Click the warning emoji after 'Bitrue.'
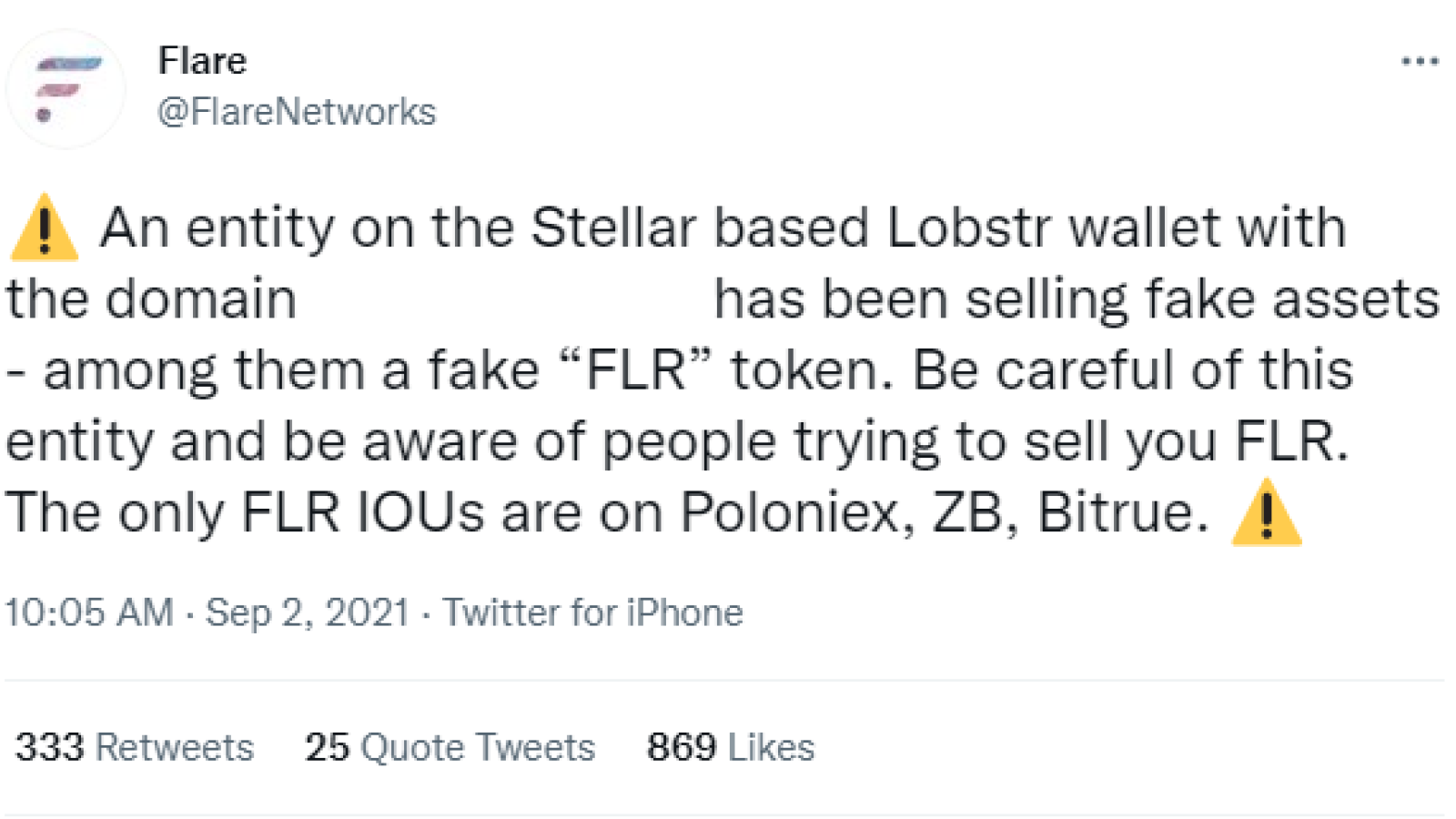 [1266, 512]
